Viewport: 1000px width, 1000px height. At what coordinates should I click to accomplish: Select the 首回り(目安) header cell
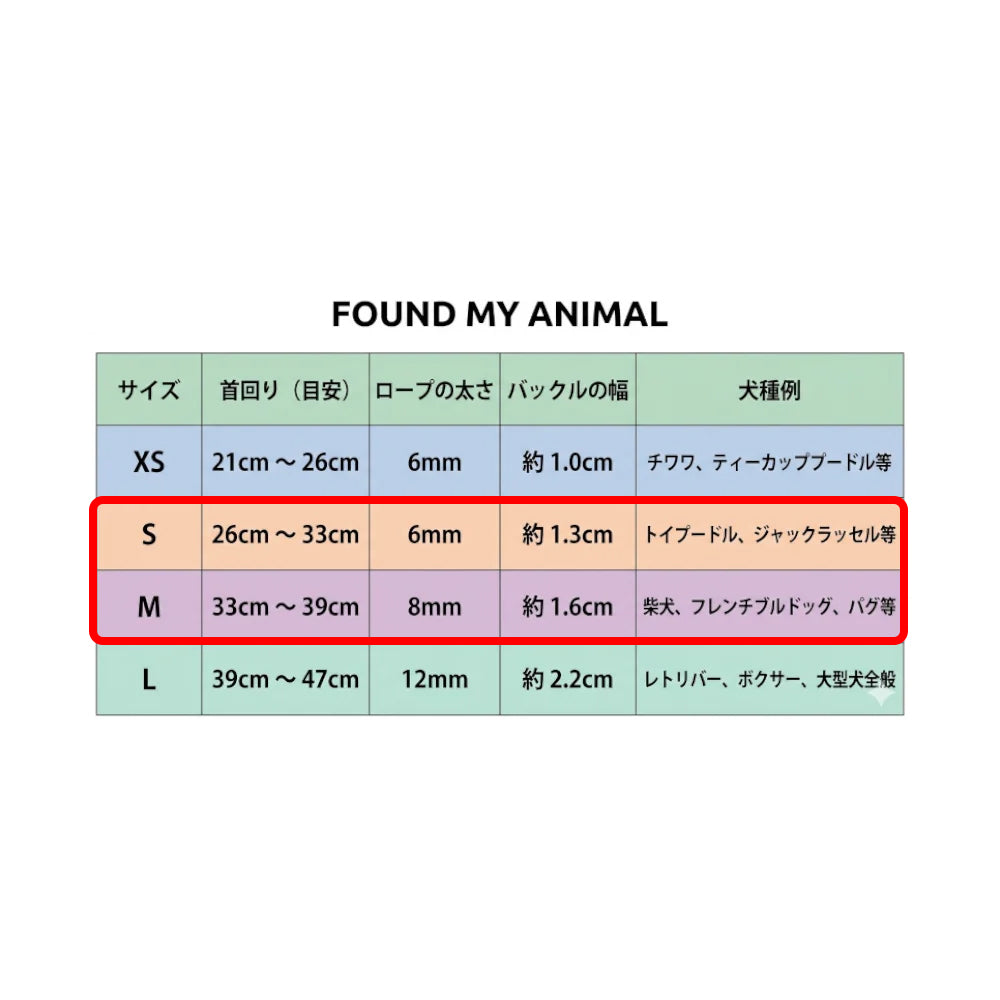coord(285,389)
